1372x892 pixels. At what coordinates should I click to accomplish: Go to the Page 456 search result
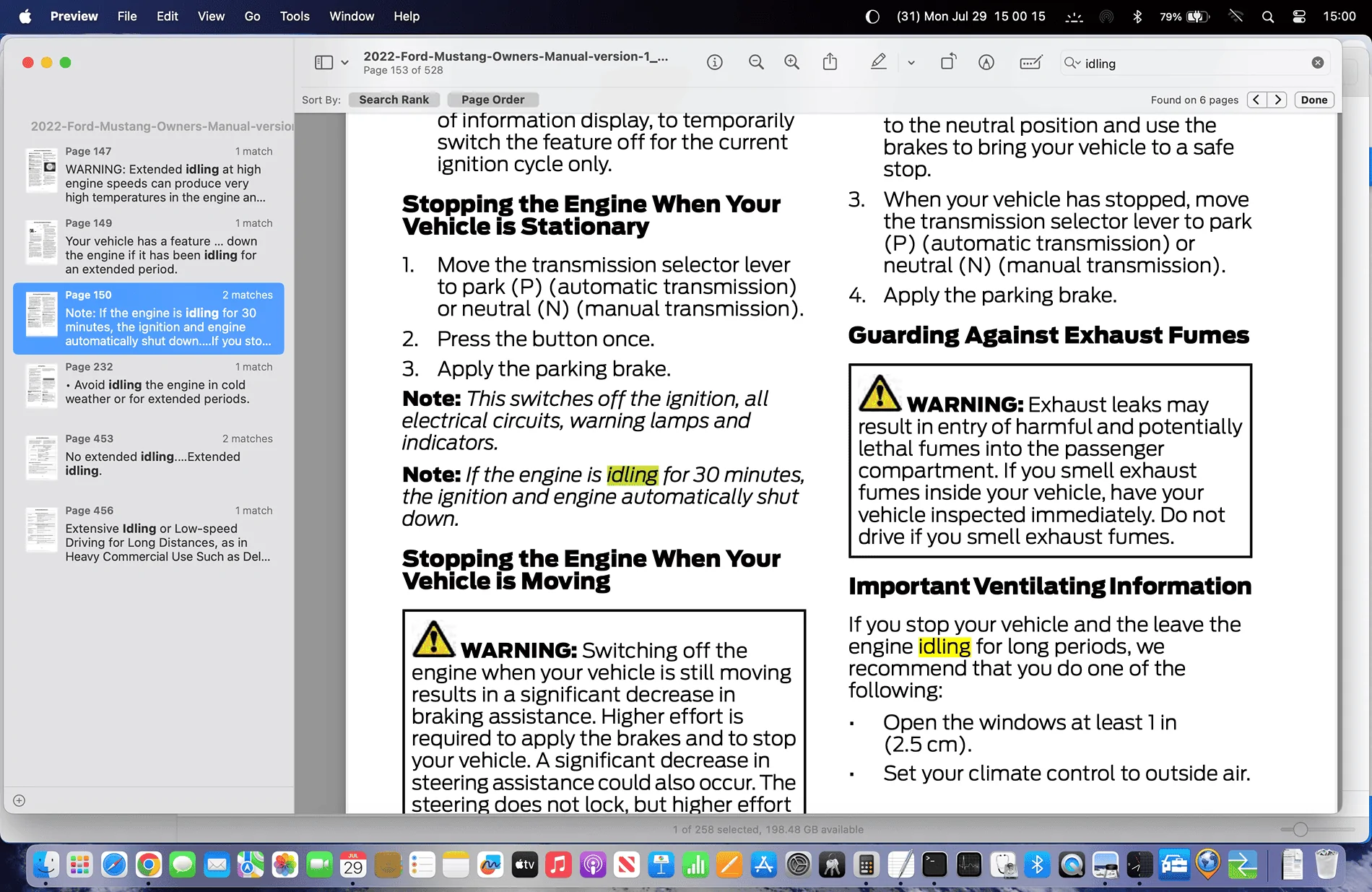click(149, 534)
